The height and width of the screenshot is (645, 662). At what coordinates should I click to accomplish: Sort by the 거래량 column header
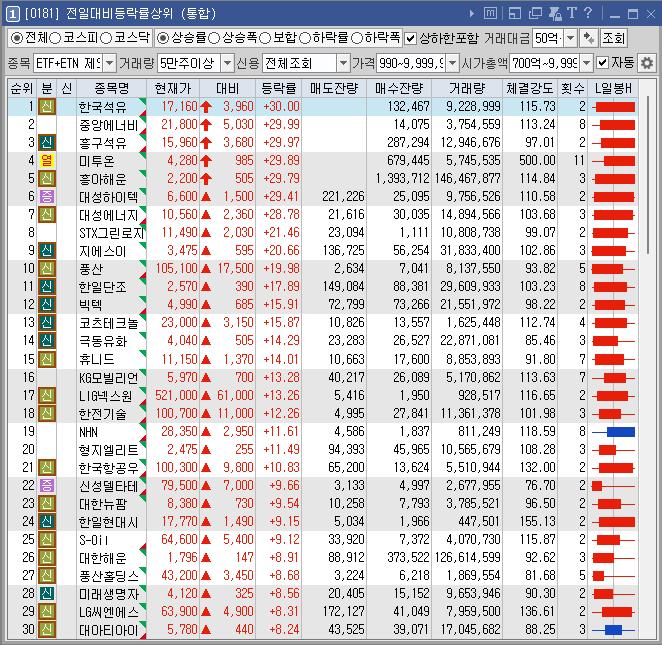tap(467, 88)
